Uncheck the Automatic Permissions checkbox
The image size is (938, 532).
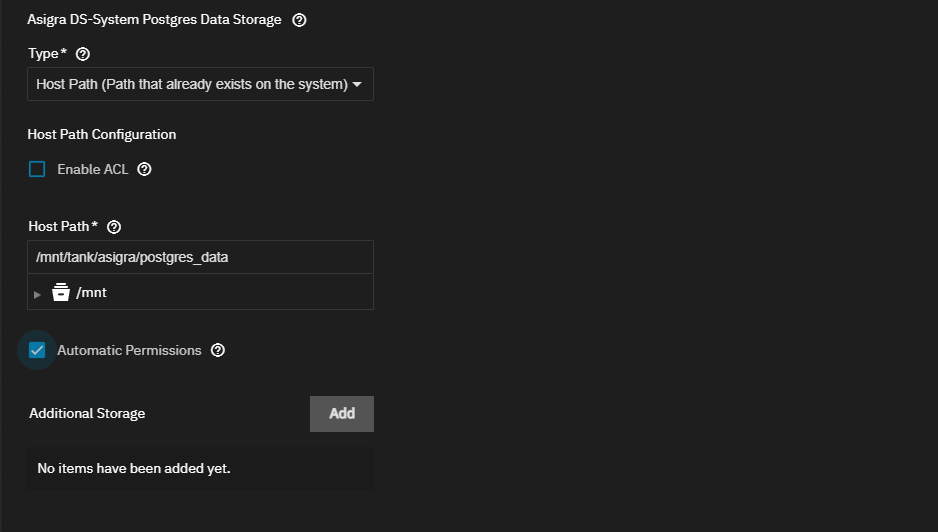tap(37, 350)
